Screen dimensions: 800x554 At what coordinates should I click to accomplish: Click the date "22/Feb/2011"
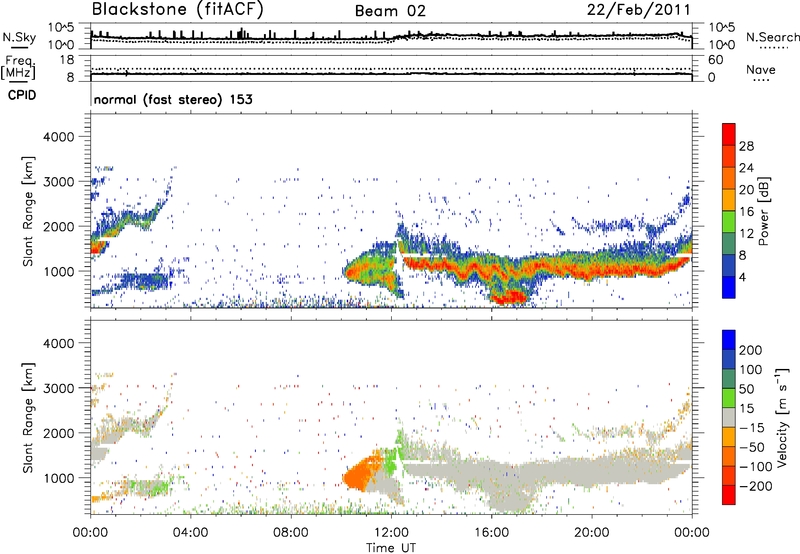tap(639, 10)
